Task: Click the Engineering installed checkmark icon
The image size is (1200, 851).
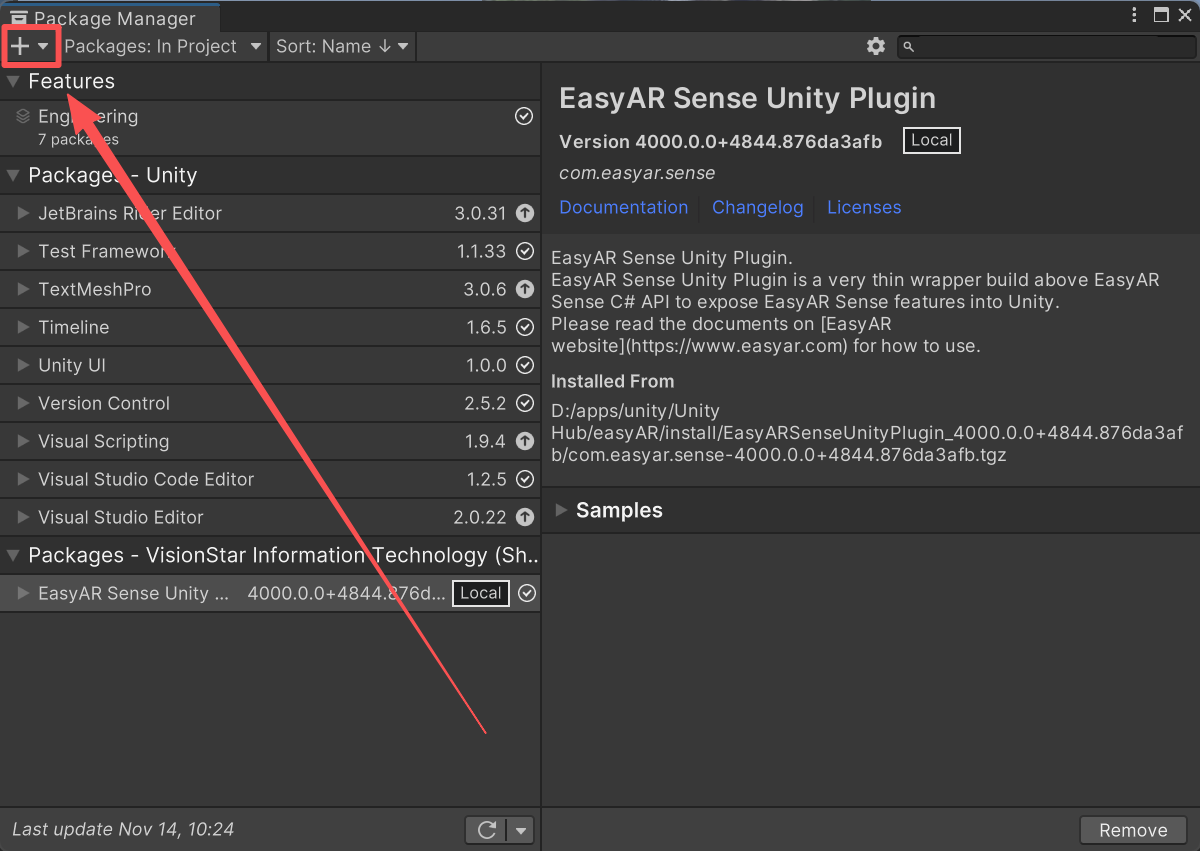Action: pyautogui.click(x=524, y=117)
